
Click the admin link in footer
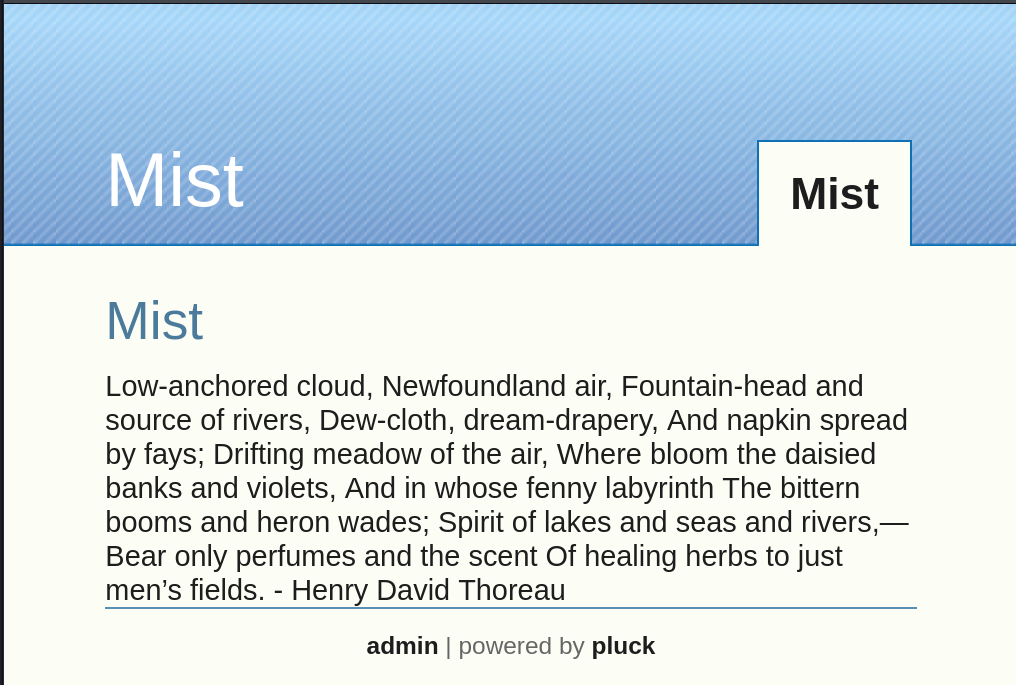point(402,646)
